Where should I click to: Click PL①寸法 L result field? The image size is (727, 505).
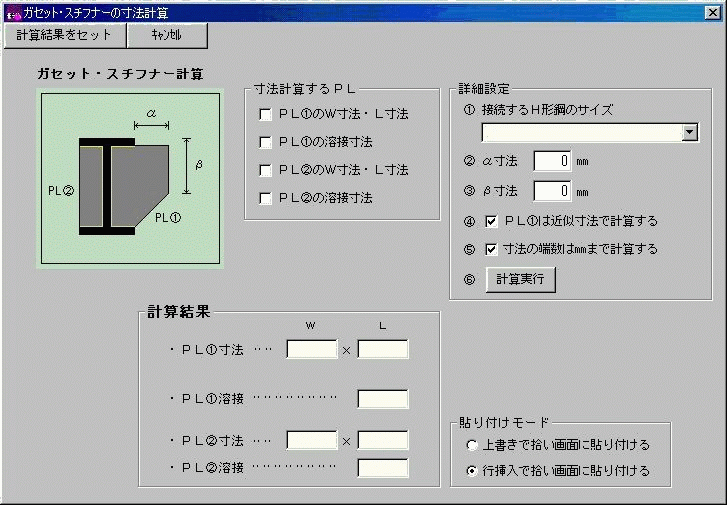point(383,349)
